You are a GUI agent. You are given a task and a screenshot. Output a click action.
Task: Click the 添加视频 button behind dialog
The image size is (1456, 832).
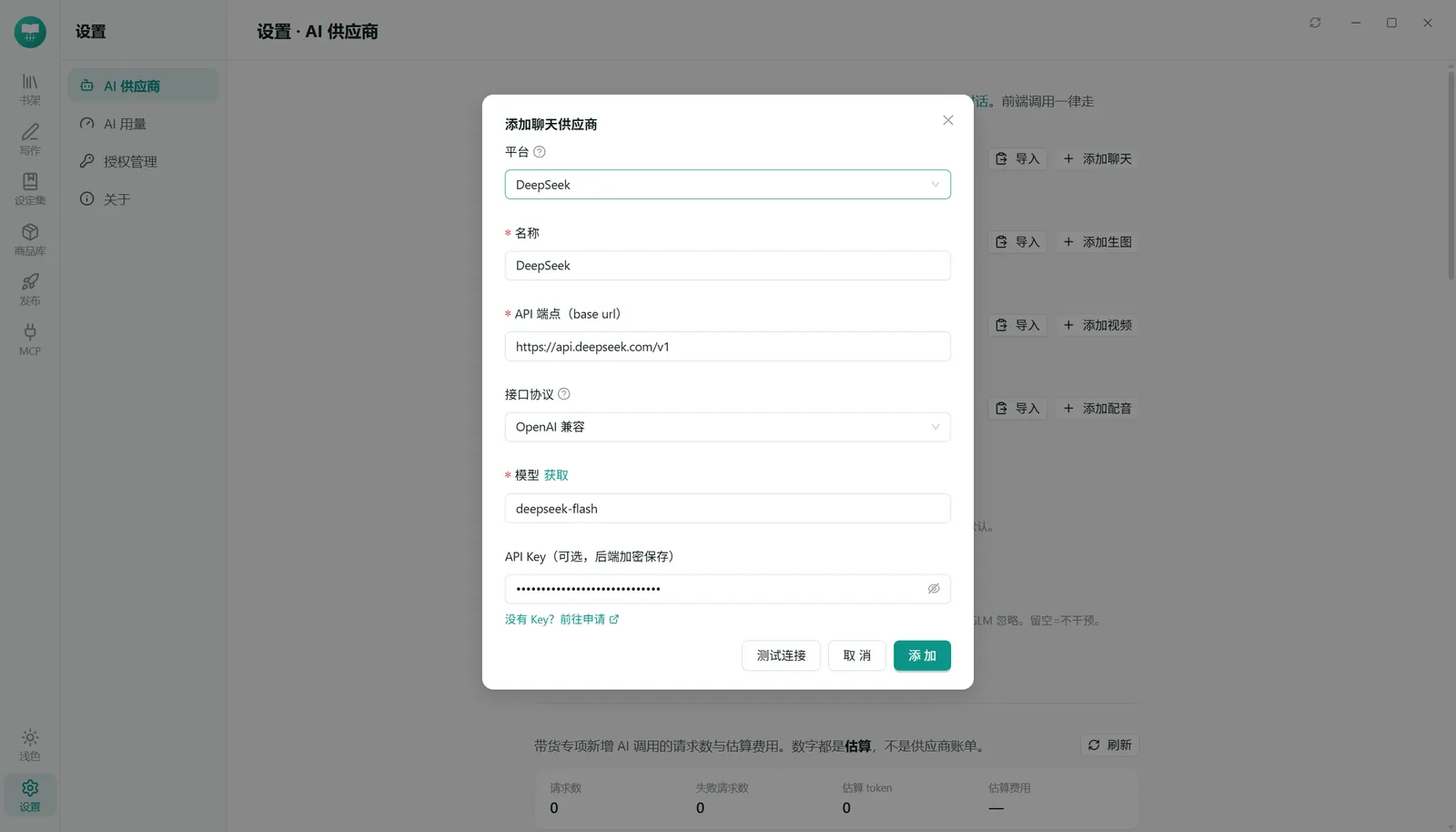(1097, 325)
